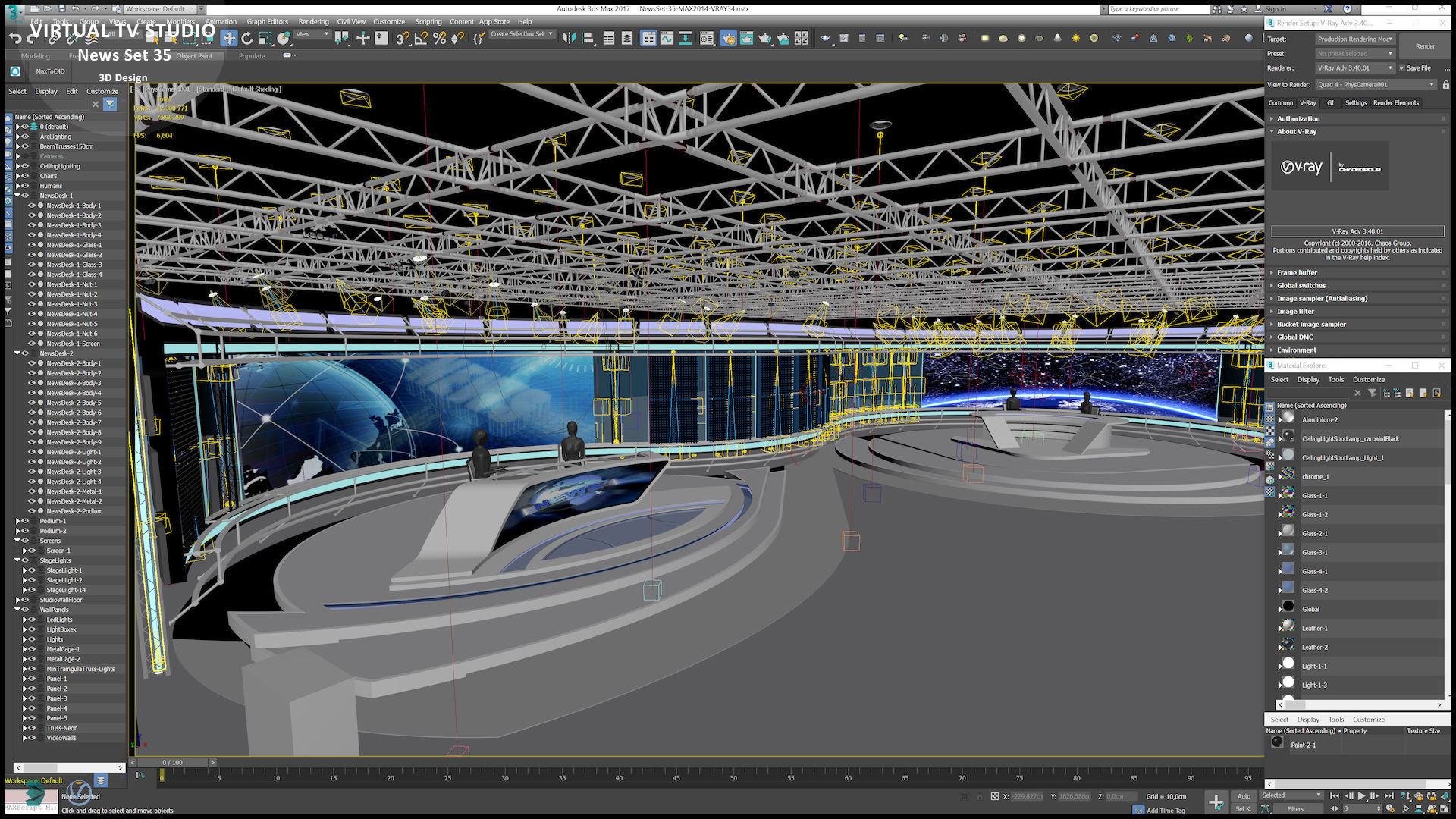1456x819 pixels.
Task: Open Tools menu in Material Explorer
Action: 1335,380
